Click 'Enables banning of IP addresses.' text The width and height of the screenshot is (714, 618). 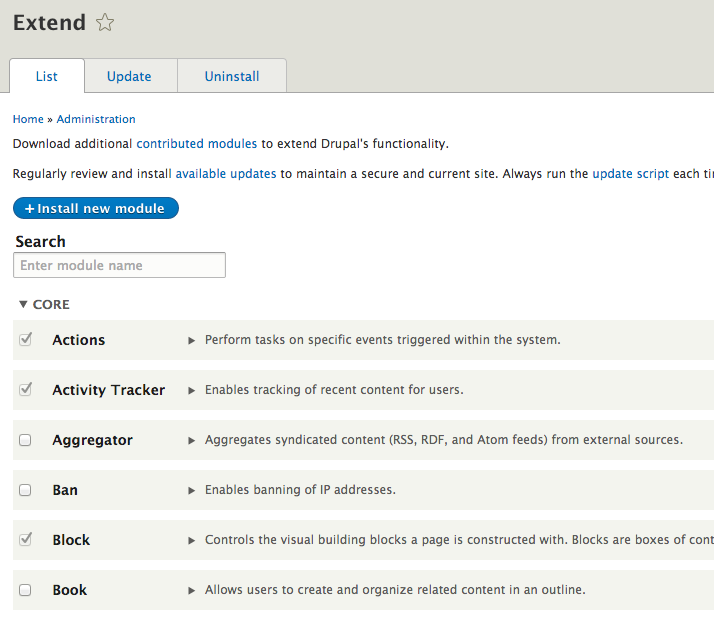point(300,490)
